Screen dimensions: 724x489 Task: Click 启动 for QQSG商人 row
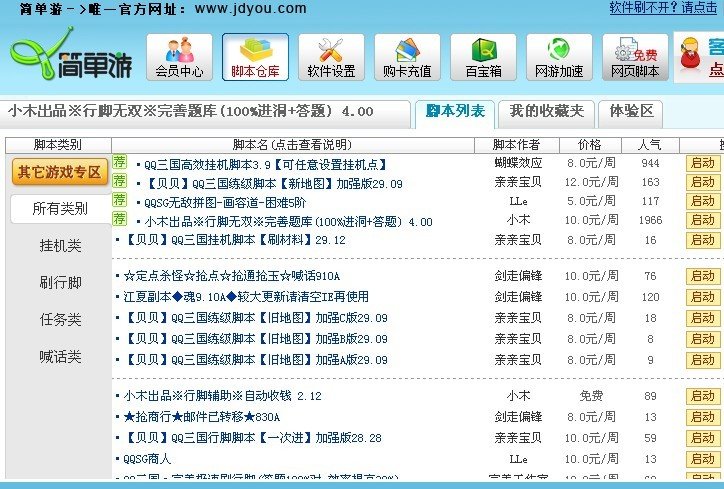703,459
